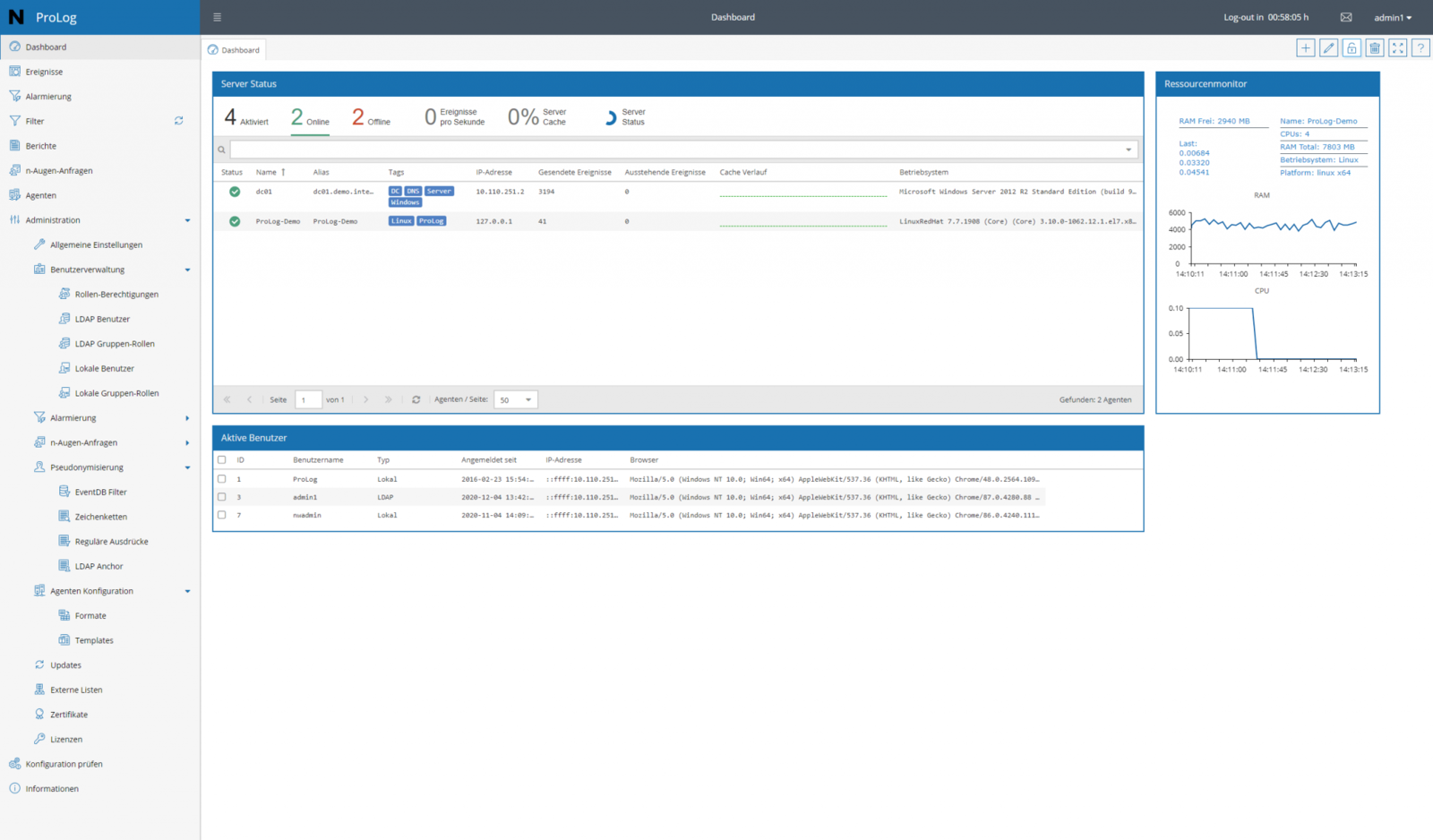Check the box for user nwadmin

[222, 515]
